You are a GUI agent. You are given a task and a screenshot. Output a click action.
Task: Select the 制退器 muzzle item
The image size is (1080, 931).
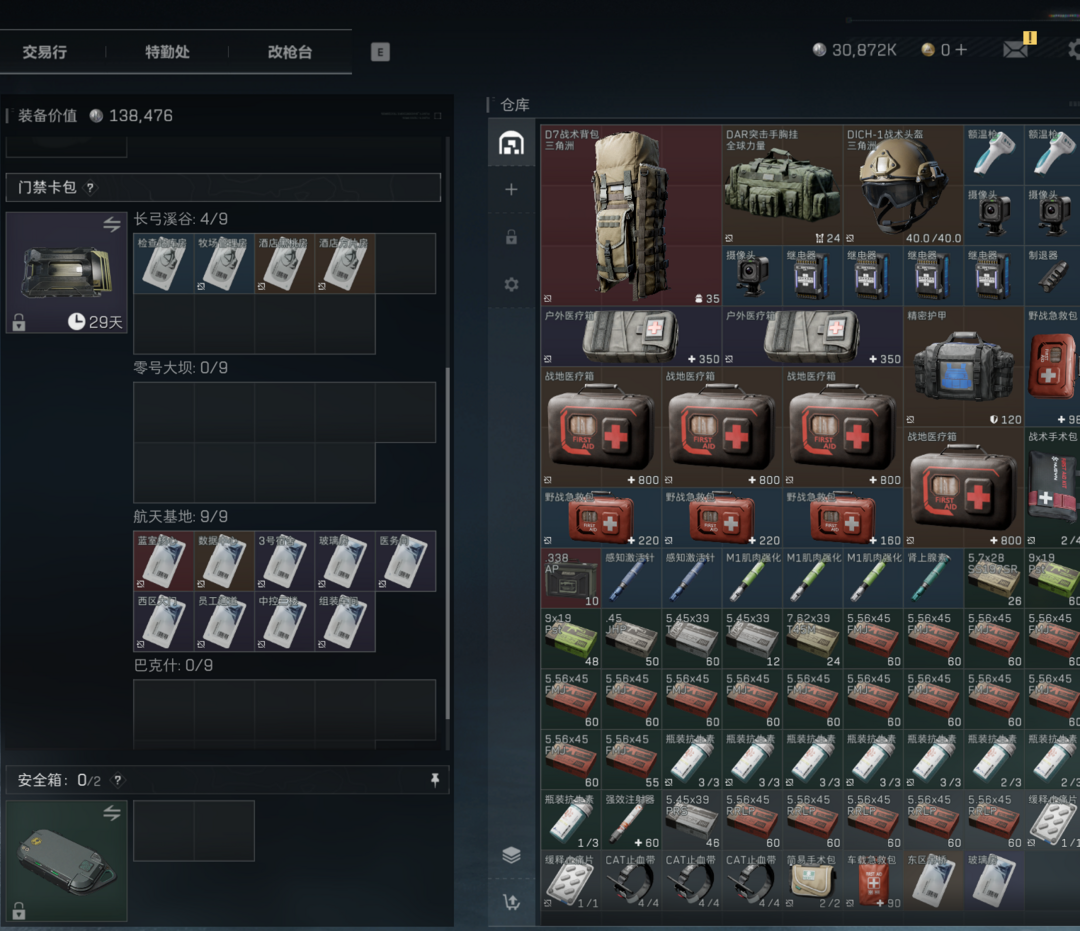[1052, 275]
